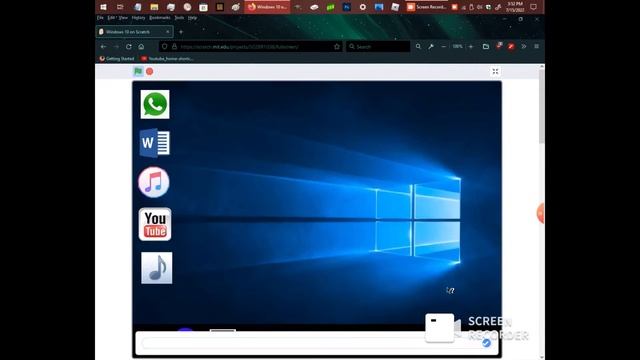Open the Firefox hamburger menu
This screenshot has height=360, width=640.
(536, 47)
